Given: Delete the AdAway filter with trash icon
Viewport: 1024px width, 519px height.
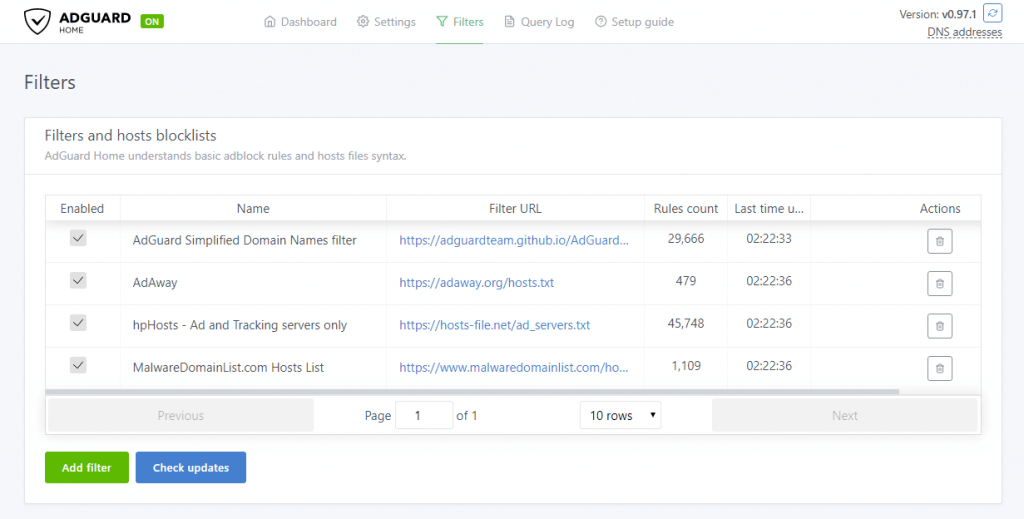Looking at the screenshot, I should [940, 283].
